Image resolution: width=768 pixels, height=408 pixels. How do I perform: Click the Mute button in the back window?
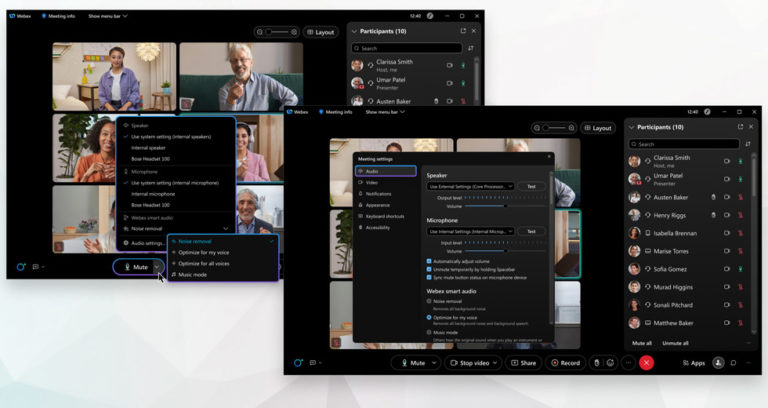tap(136, 267)
